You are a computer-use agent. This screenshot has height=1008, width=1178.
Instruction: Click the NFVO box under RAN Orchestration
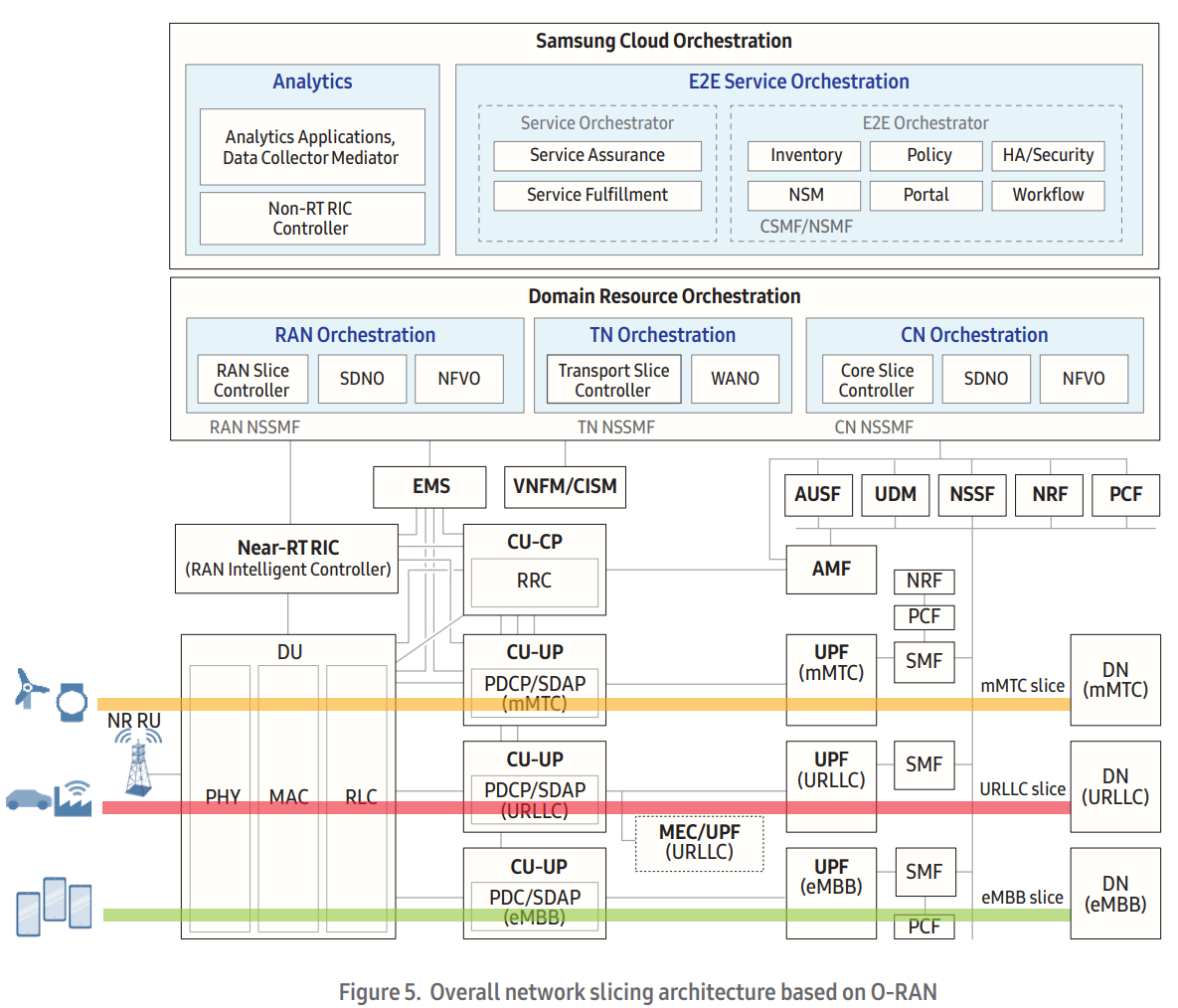coord(459,380)
